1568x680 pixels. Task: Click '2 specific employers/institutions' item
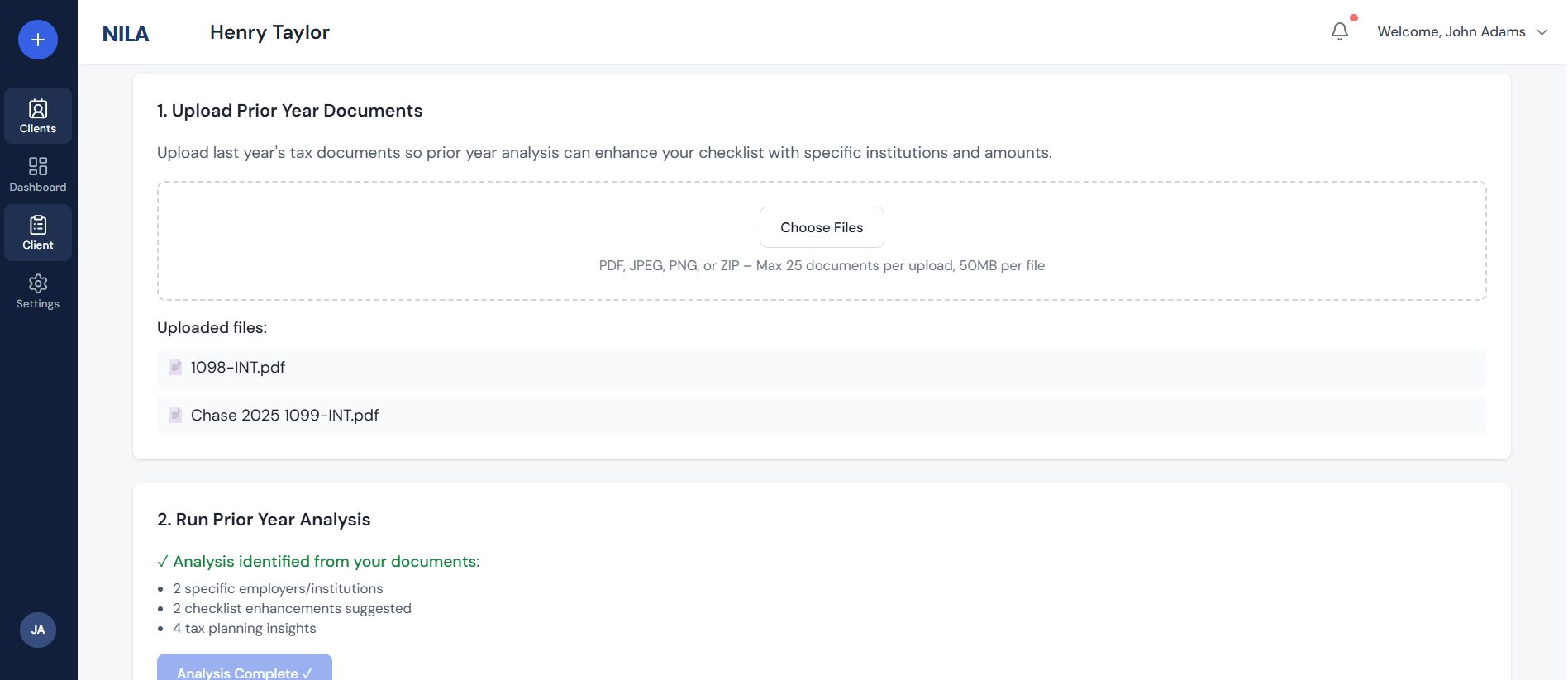pos(278,588)
